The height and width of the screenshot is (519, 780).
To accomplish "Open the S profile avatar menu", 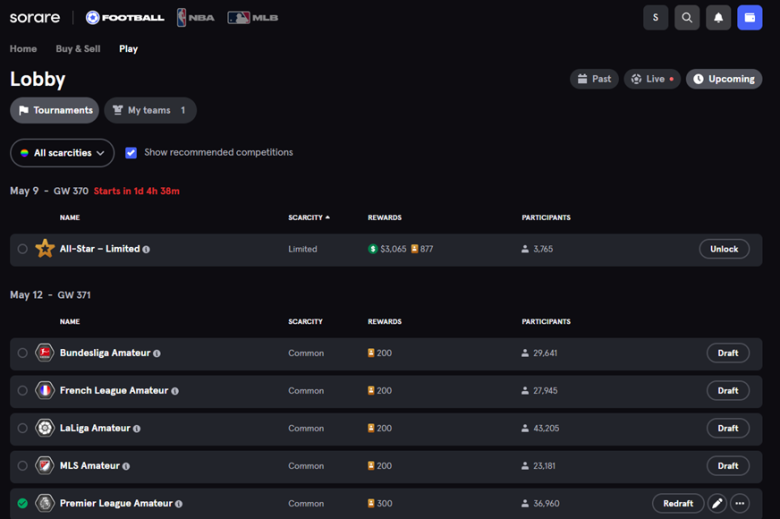I will tap(655, 18).
